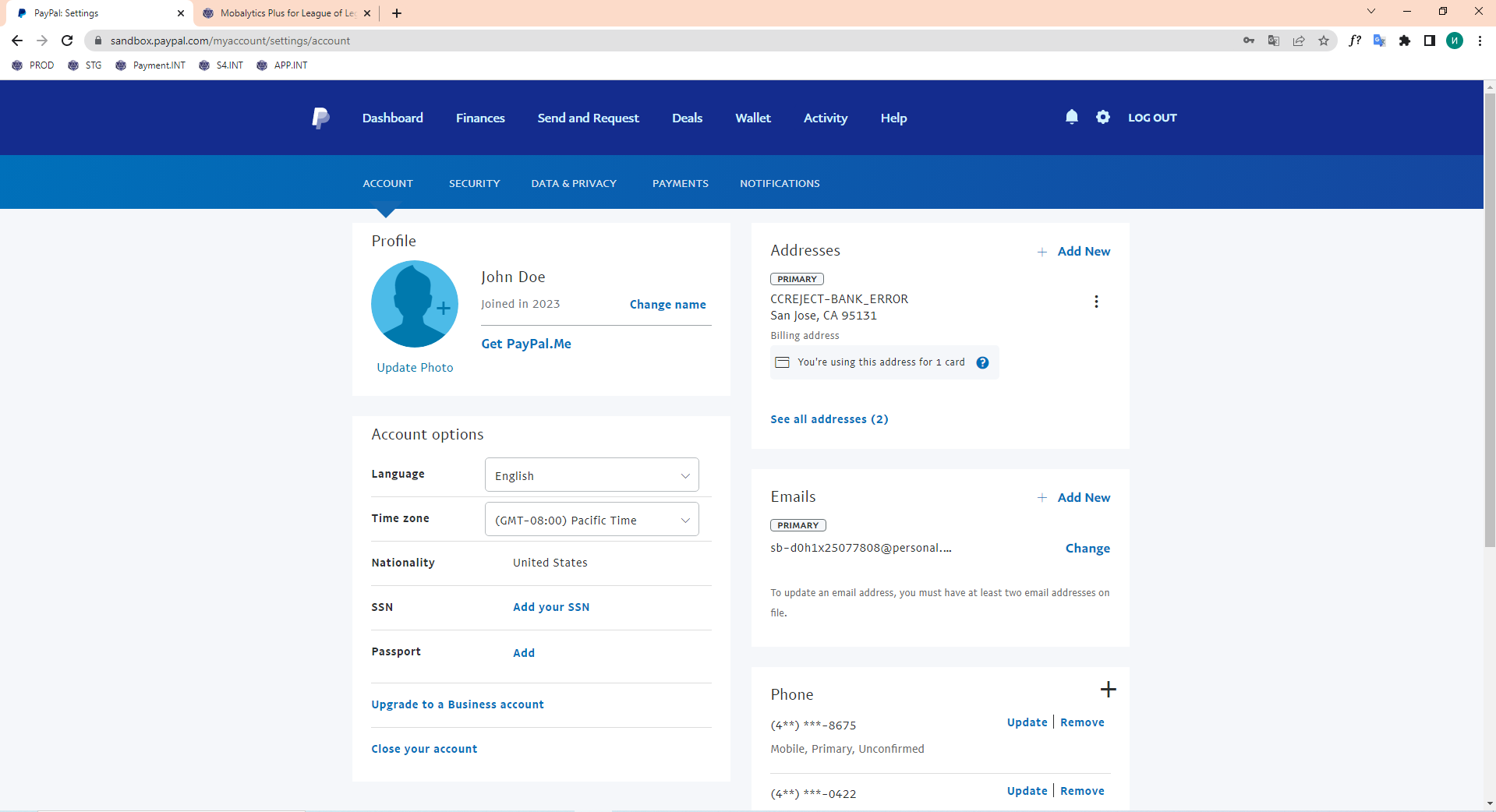Click See all addresses (2)

click(829, 419)
